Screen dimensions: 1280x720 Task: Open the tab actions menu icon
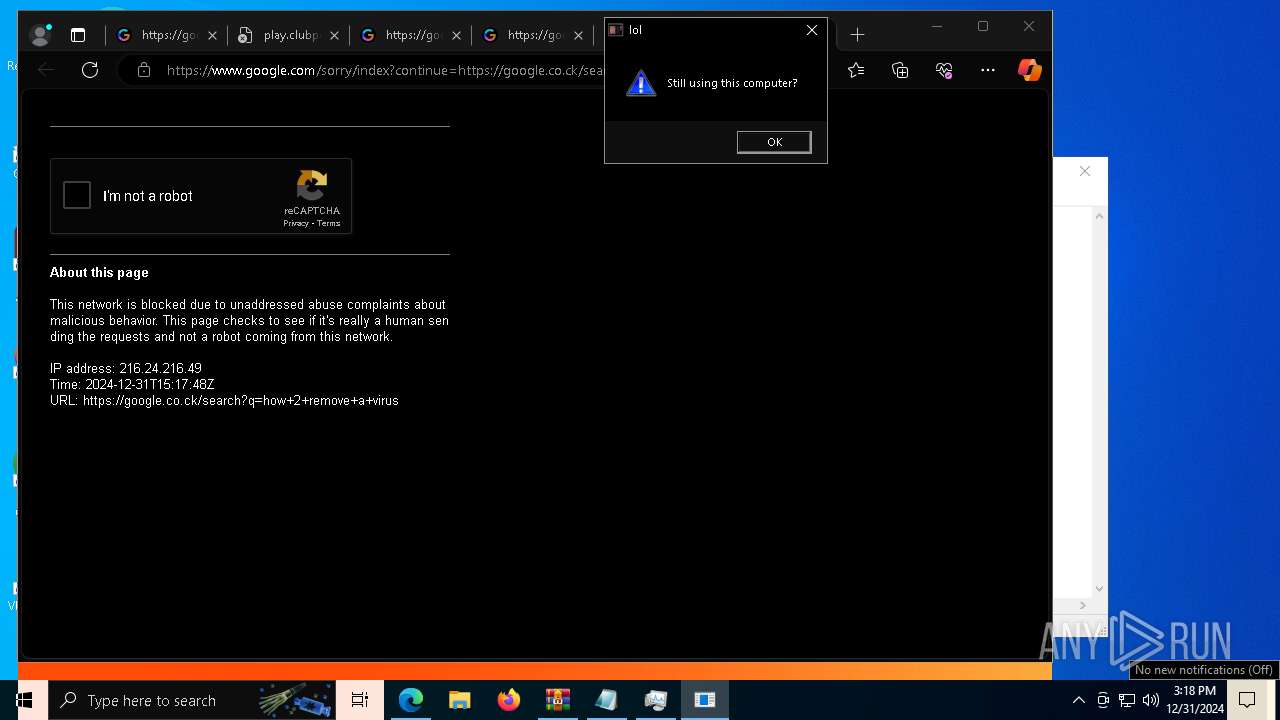point(78,35)
